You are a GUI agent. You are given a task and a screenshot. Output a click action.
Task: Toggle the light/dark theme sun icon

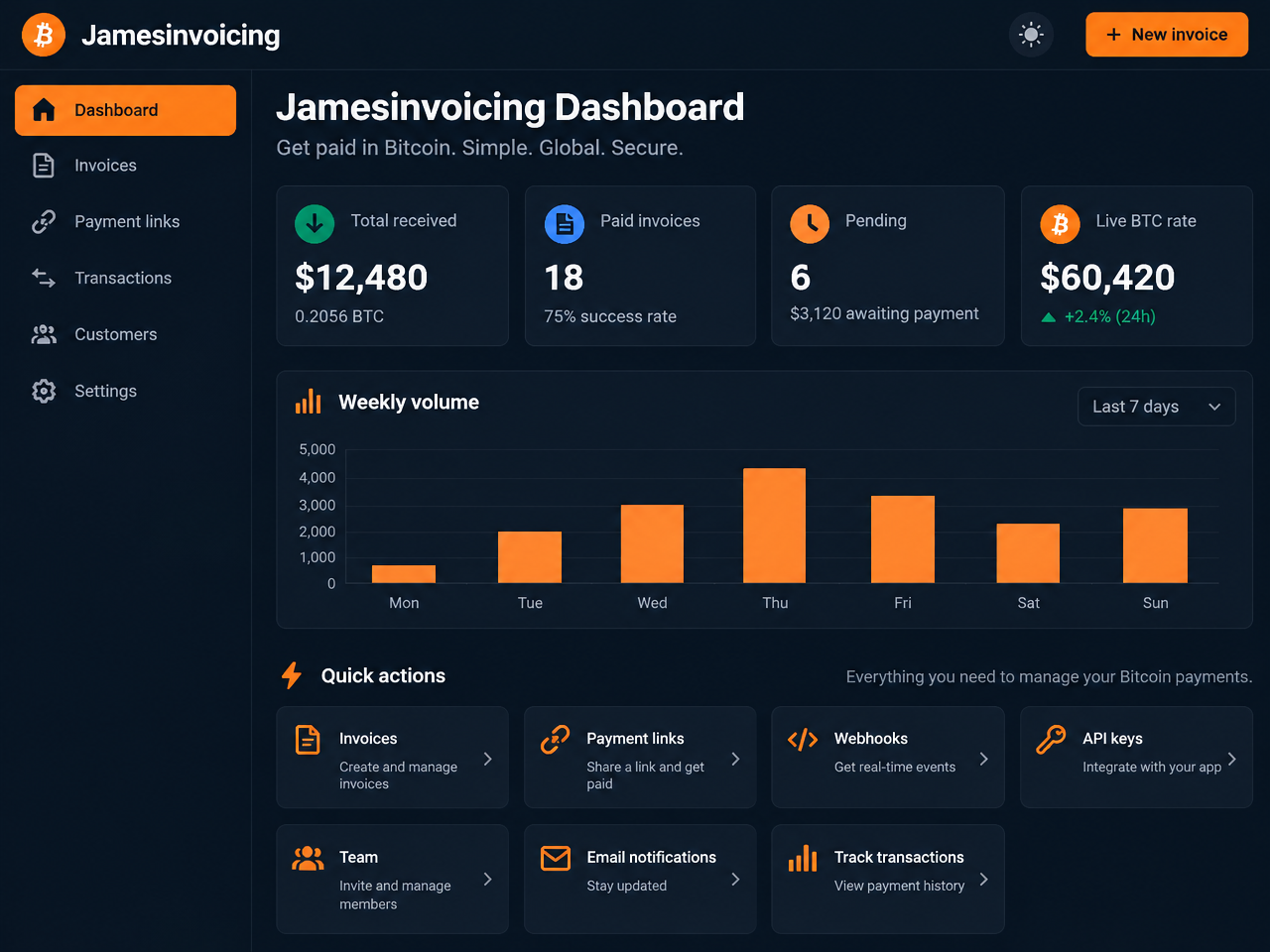coord(1031,35)
